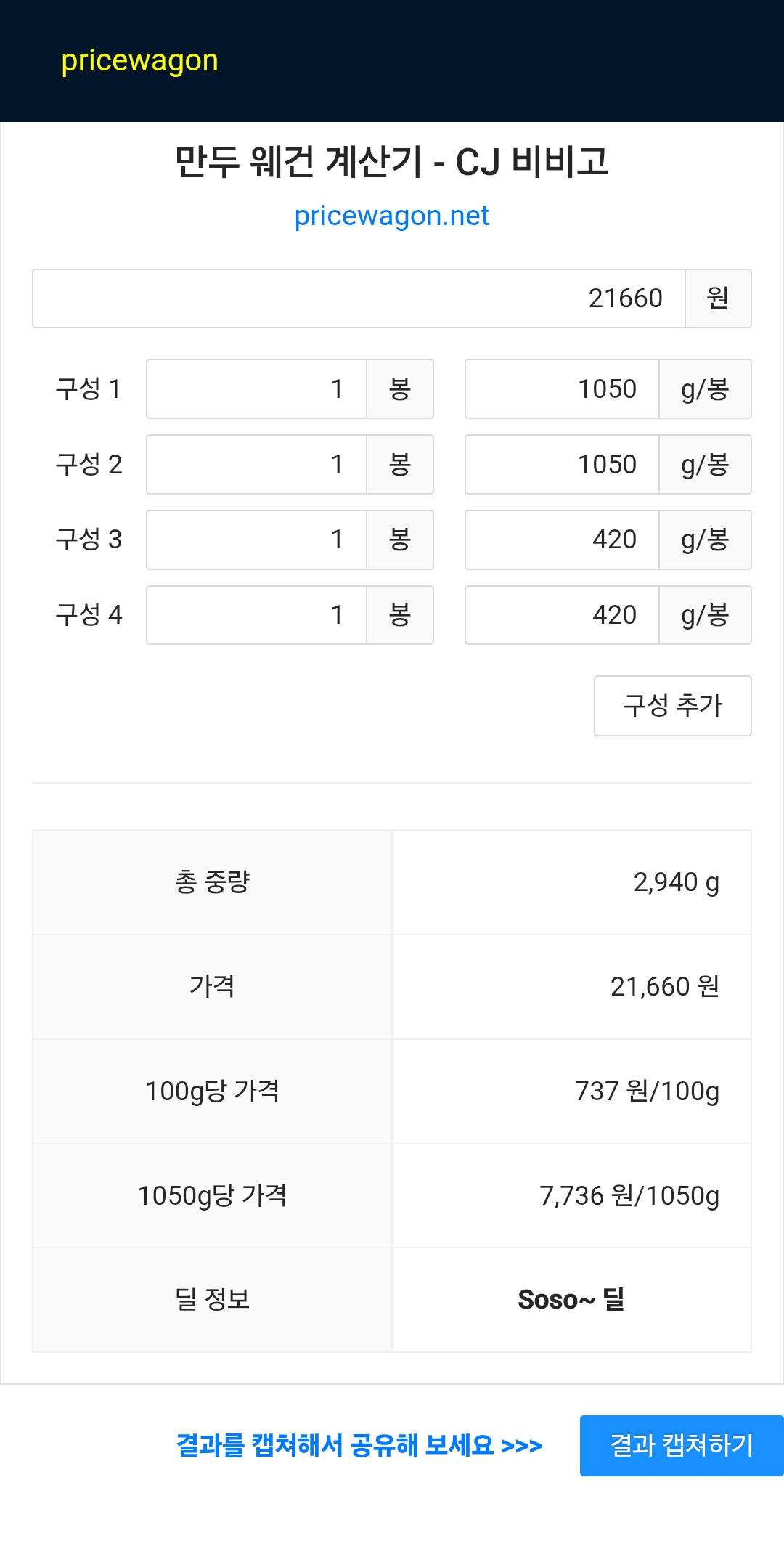Image resolution: width=784 pixels, height=1554 pixels.
Task: Edit the 구성 1 bag count field
Action: (257, 389)
